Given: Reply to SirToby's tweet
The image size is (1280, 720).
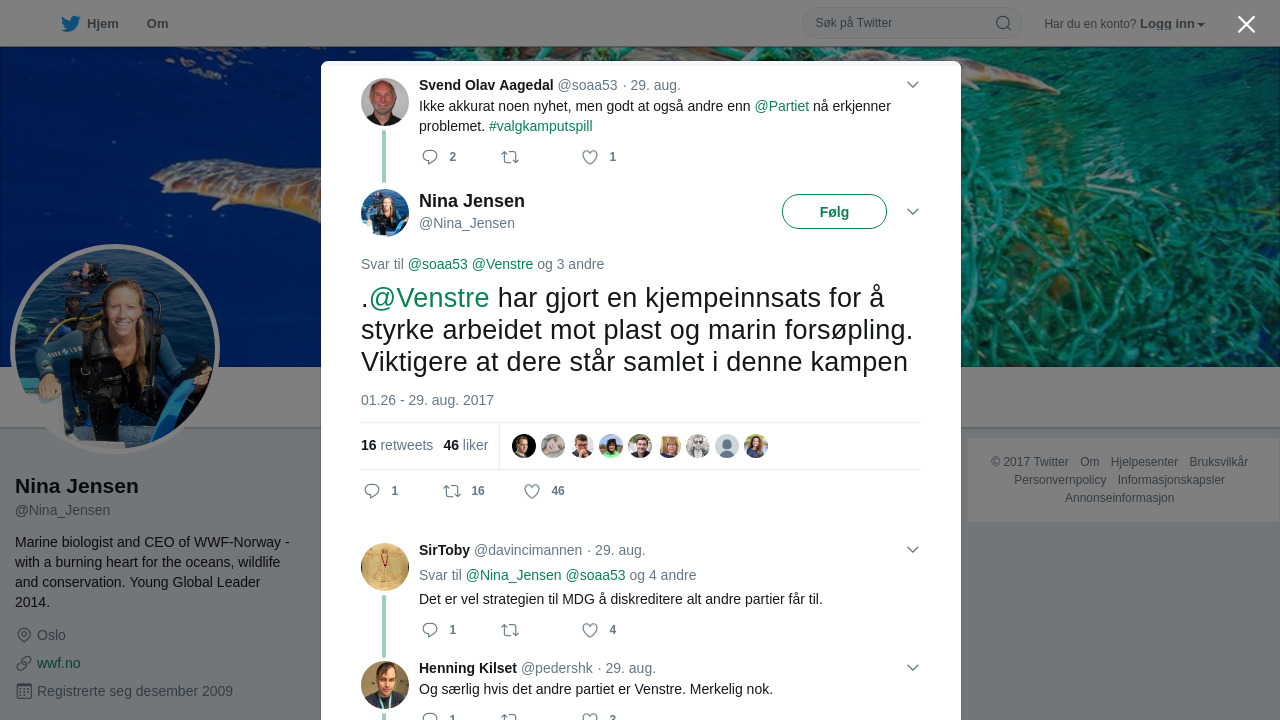Looking at the screenshot, I should (431, 630).
